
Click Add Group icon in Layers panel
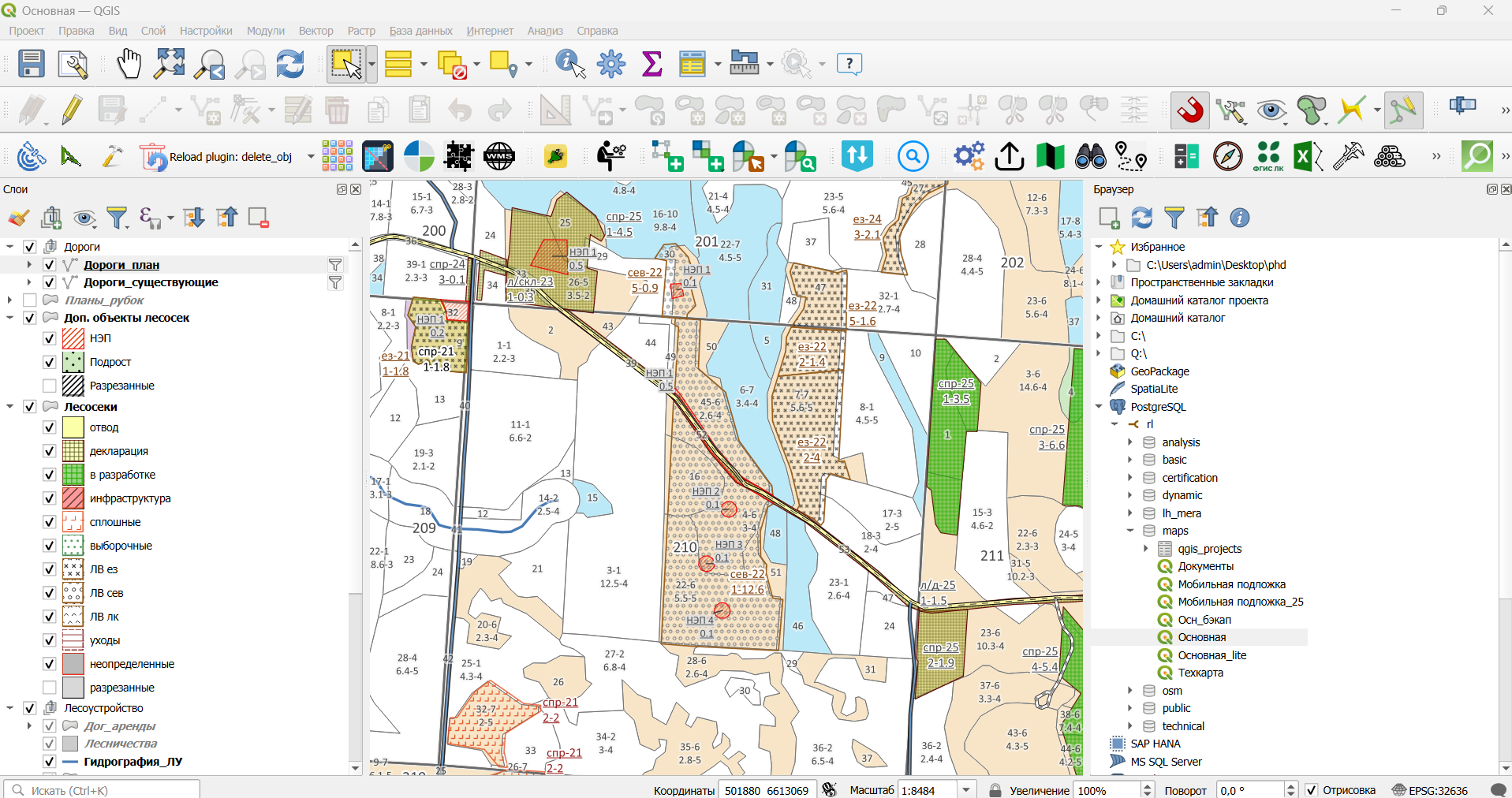(x=51, y=218)
